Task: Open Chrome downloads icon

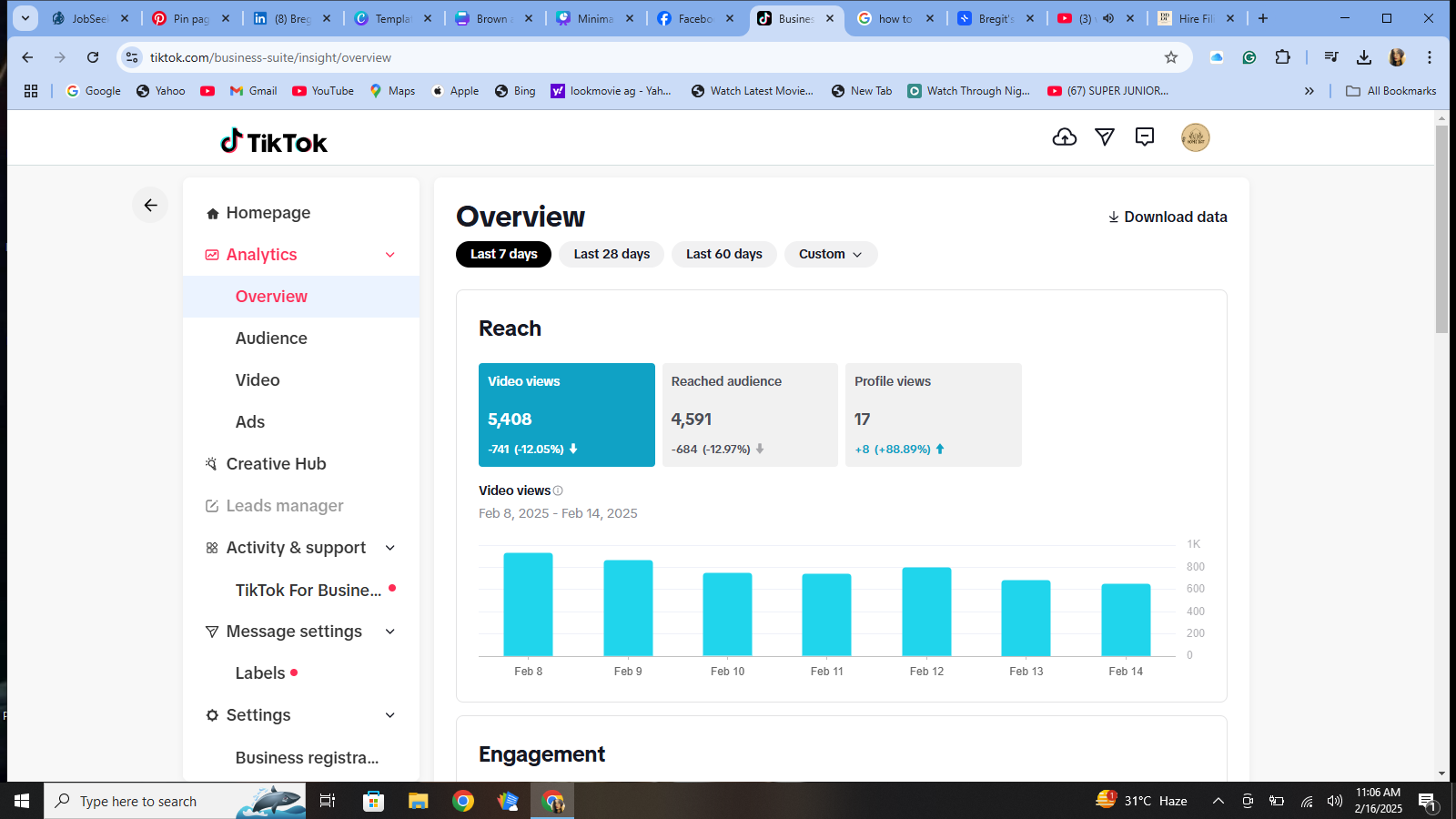Action: click(1364, 57)
